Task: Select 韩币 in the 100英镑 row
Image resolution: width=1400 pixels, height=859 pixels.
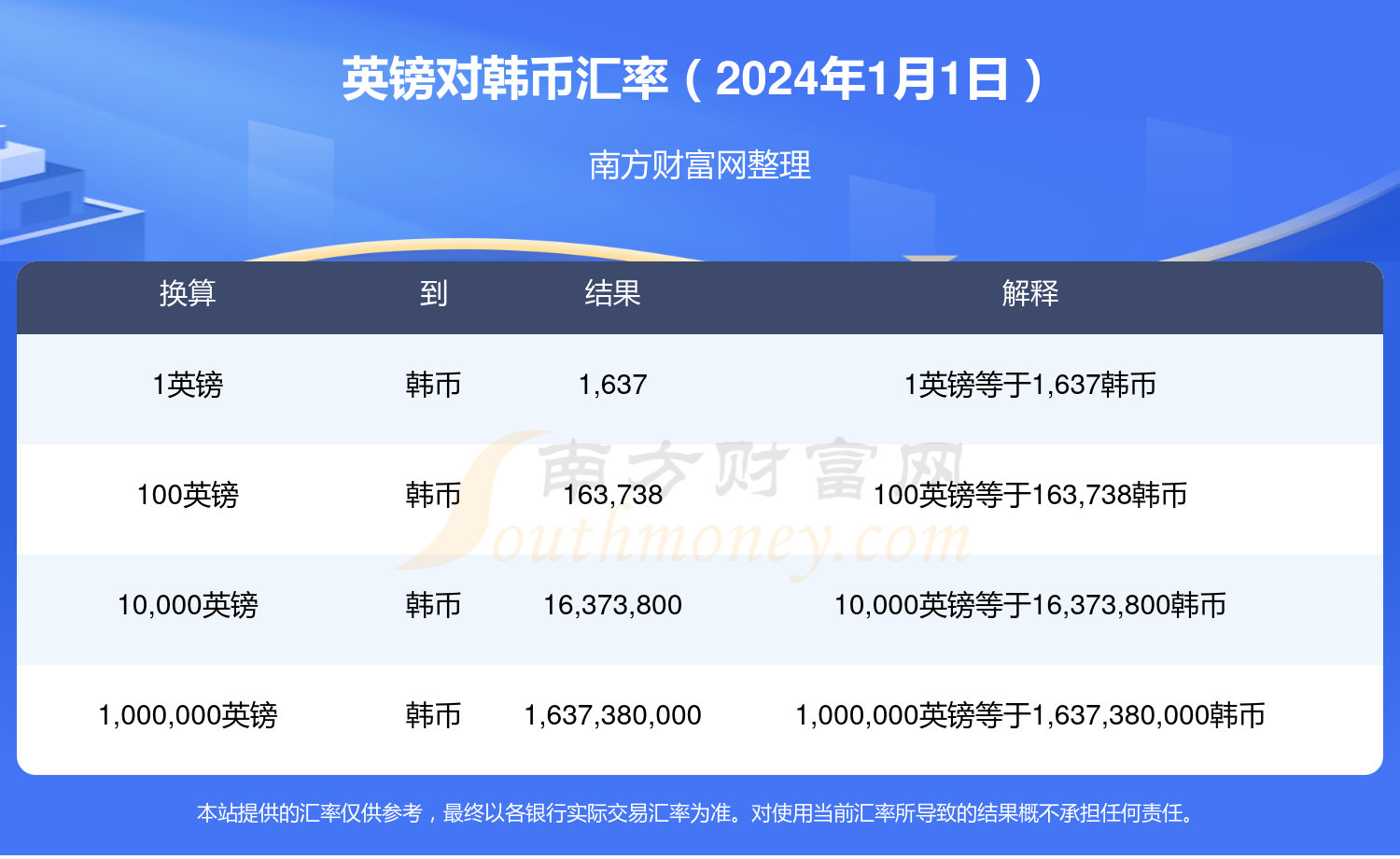Action: 434,495
